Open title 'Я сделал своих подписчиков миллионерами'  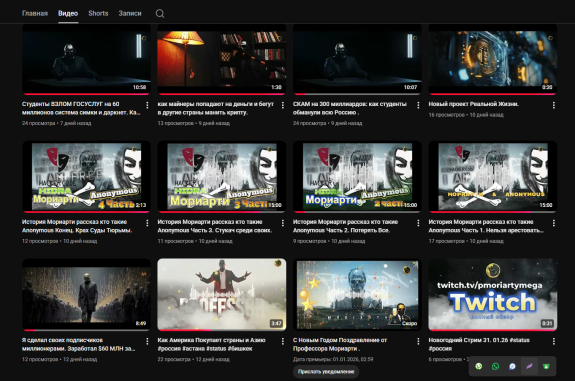(x=78, y=344)
